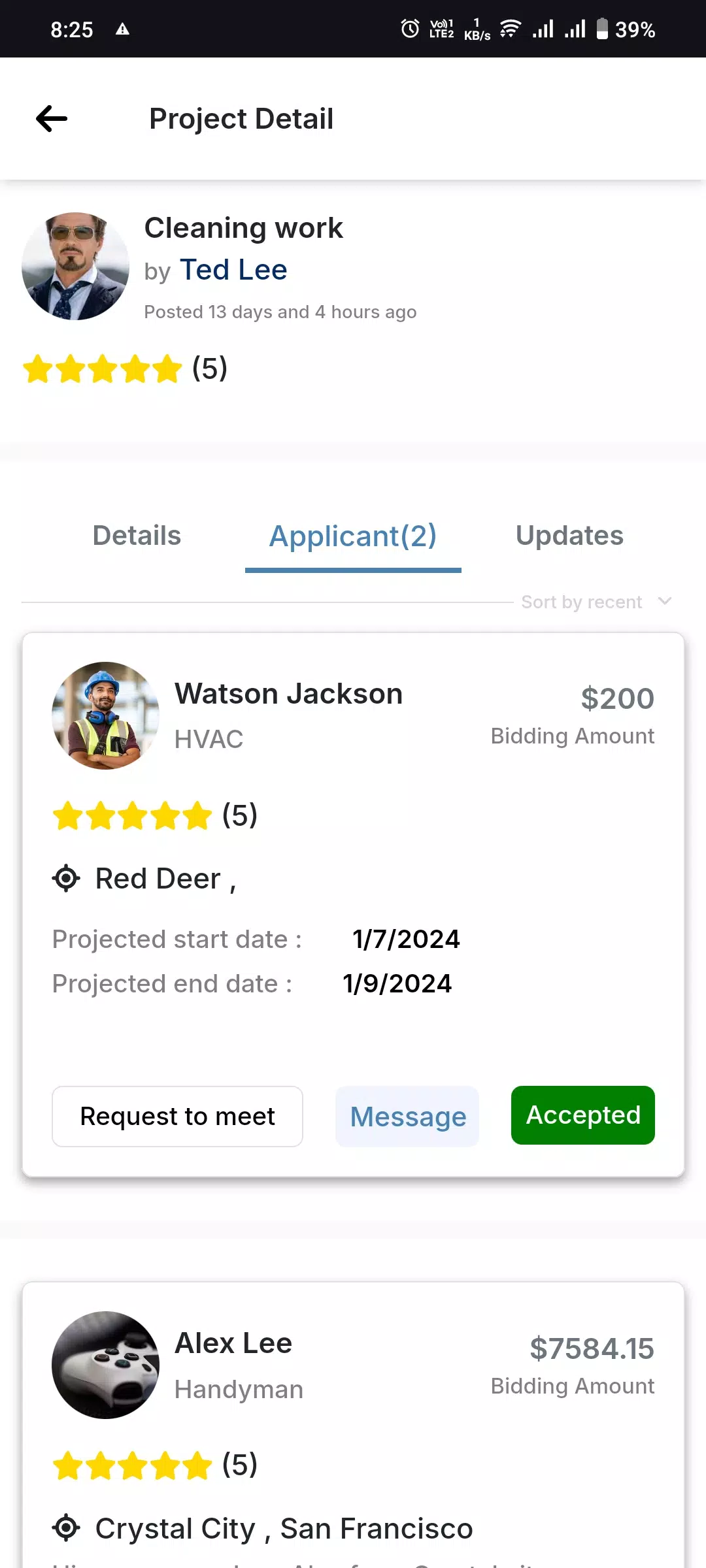Tap the battery icon in status bar
Screen dimensions: 706x1568
602,29
